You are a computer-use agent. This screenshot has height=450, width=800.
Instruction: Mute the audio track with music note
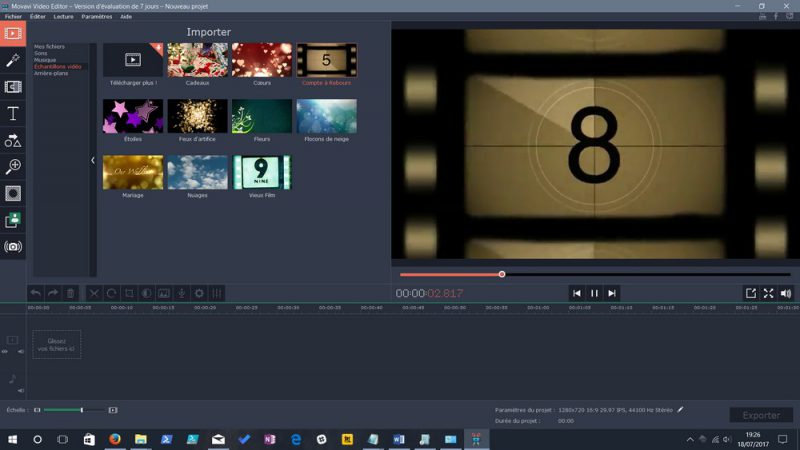point(20,390)
